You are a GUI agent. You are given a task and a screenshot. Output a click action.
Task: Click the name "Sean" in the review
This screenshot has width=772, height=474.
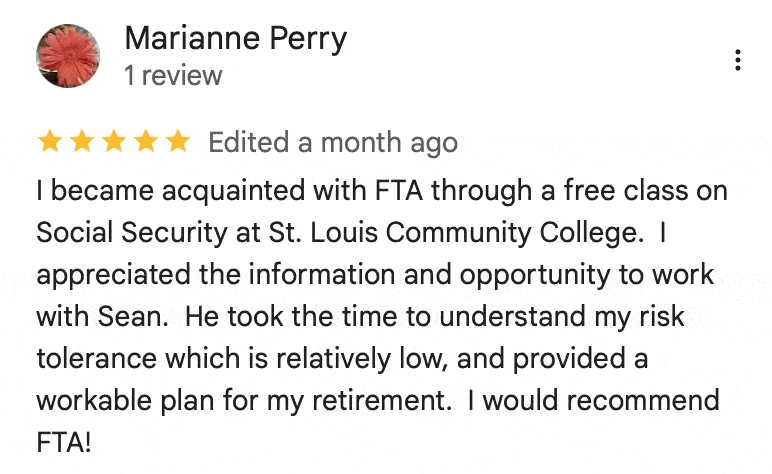click(136, 316)
